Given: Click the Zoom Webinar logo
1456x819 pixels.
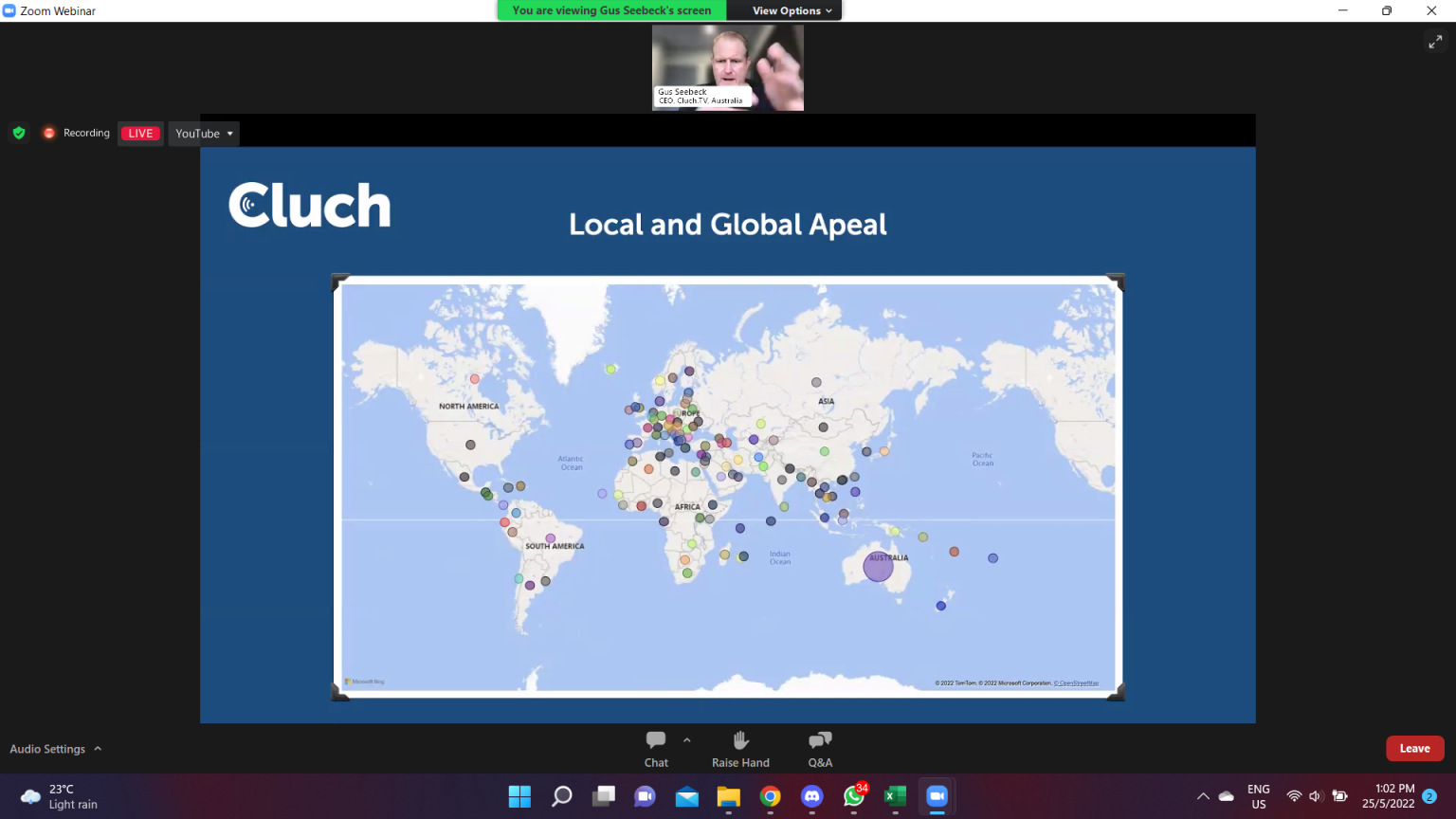Looking at the screenshot, I should pos(9,10).
